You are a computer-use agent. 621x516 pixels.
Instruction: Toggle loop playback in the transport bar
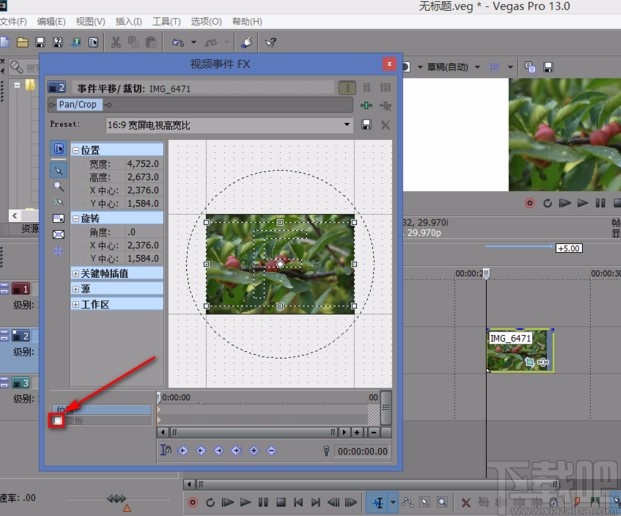(210, 501)
